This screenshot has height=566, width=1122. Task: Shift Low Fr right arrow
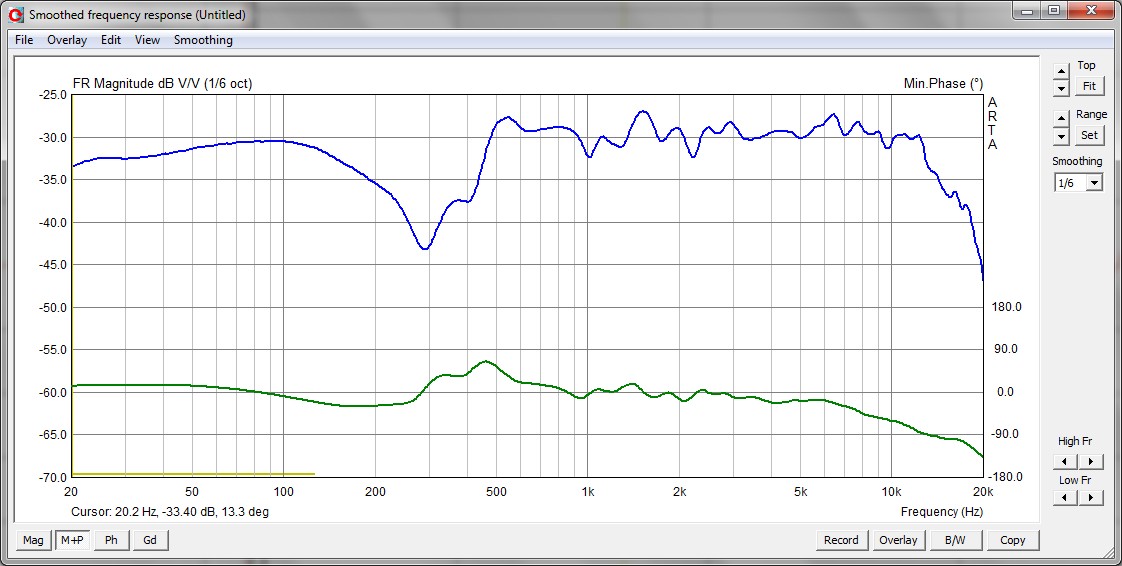point(1091,497)
